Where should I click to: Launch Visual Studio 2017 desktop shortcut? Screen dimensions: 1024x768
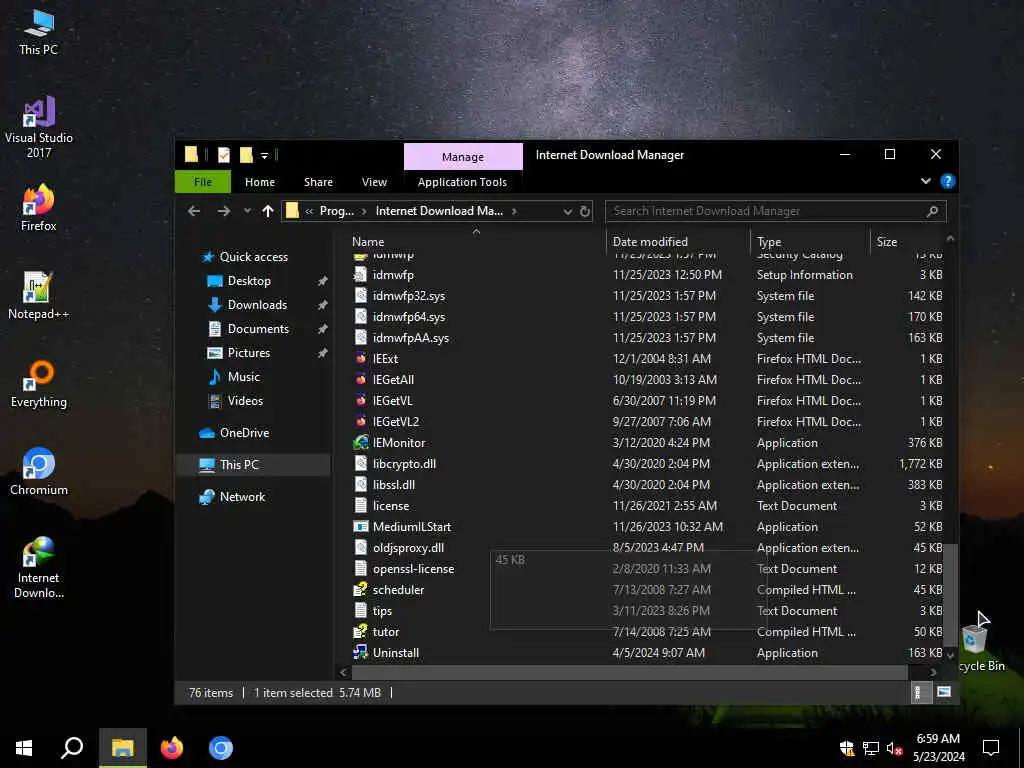[39, 127]
